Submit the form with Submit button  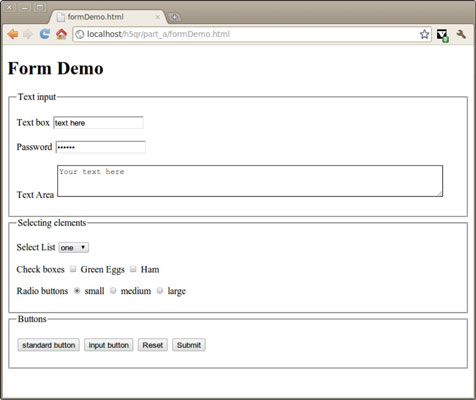[189, 345]
